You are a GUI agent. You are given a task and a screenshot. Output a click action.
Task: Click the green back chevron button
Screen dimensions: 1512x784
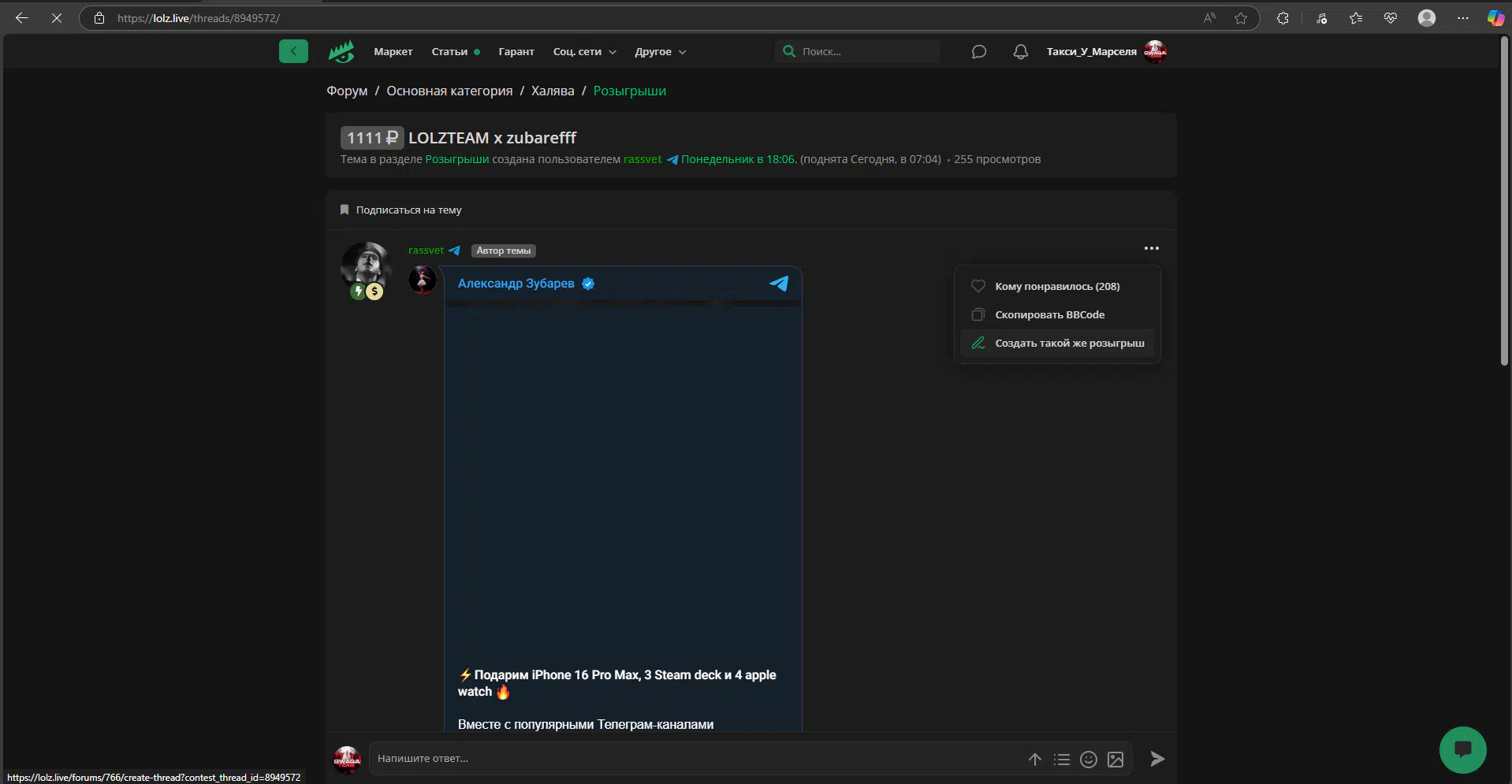click(x=293, y=51)
